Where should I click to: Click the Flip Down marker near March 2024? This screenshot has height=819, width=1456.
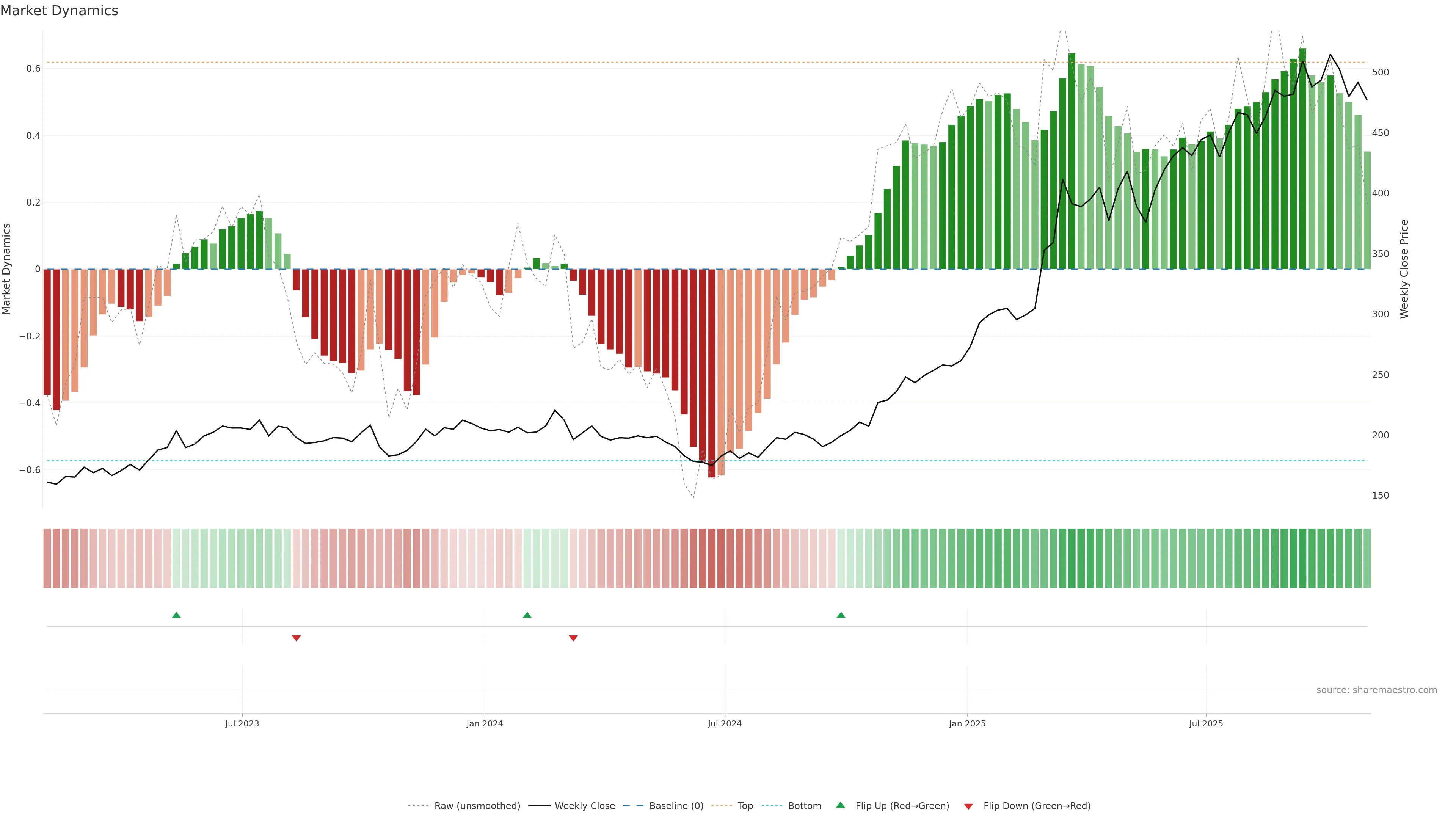(573, 638)
